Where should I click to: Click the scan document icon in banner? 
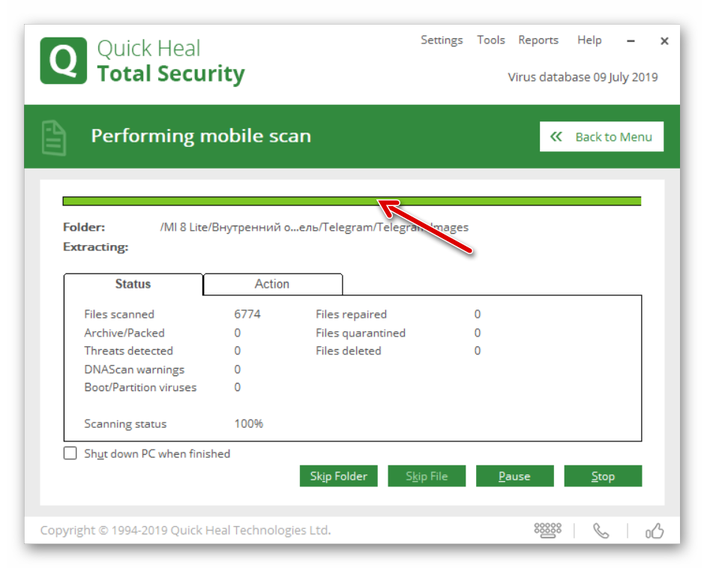point(54,138)
